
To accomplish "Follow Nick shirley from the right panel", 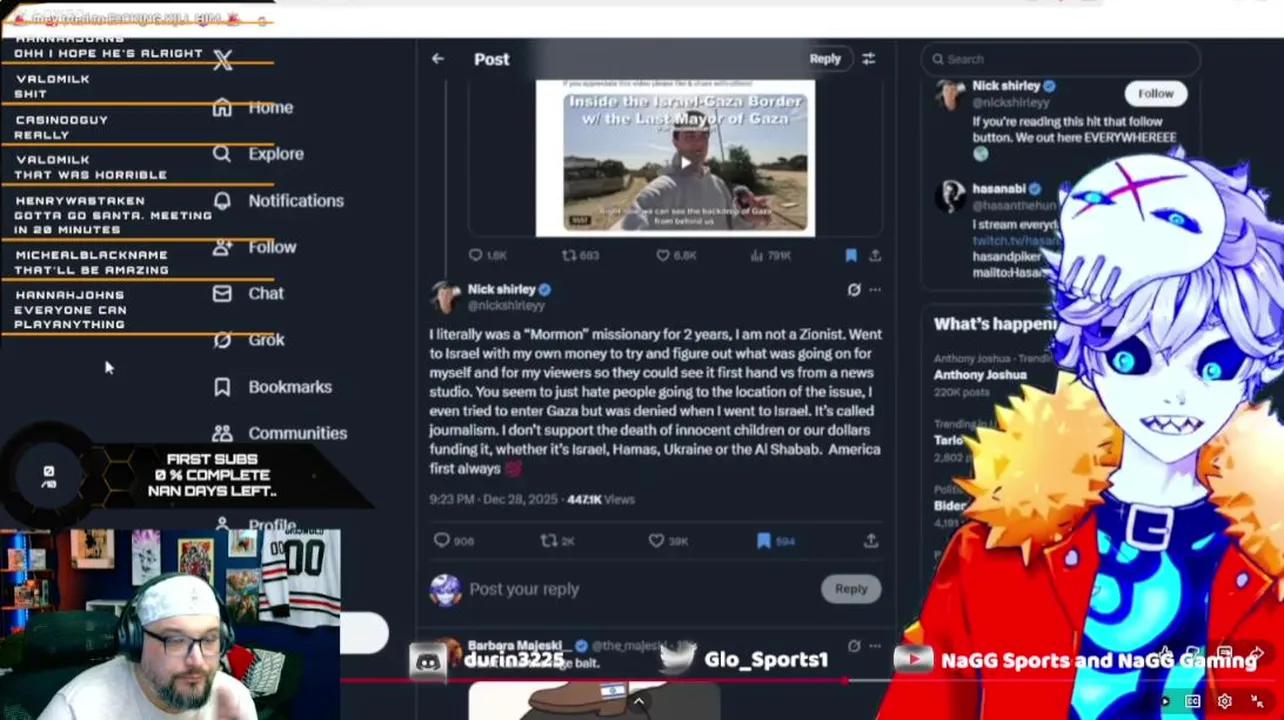I will pos(1155,94).
